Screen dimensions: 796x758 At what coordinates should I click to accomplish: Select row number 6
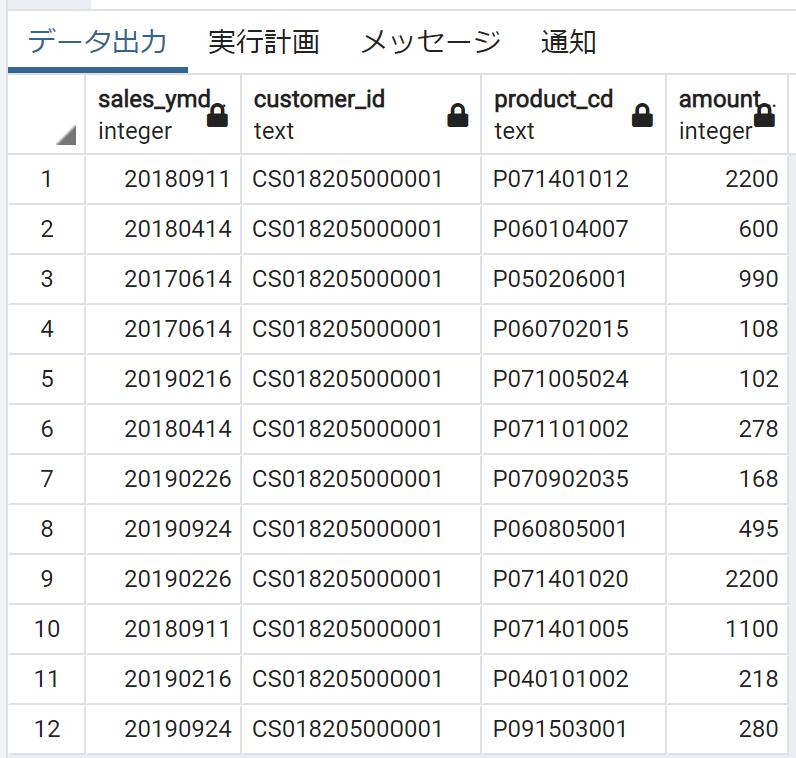coord(46,429)
